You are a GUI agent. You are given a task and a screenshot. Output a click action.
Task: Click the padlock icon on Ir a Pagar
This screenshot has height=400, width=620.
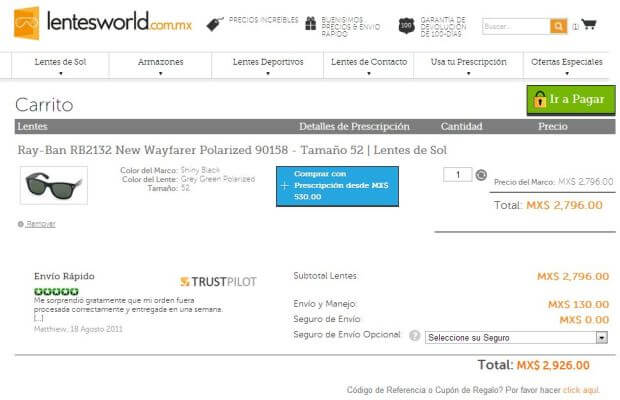pyautogui.click(x=540, y=99)
